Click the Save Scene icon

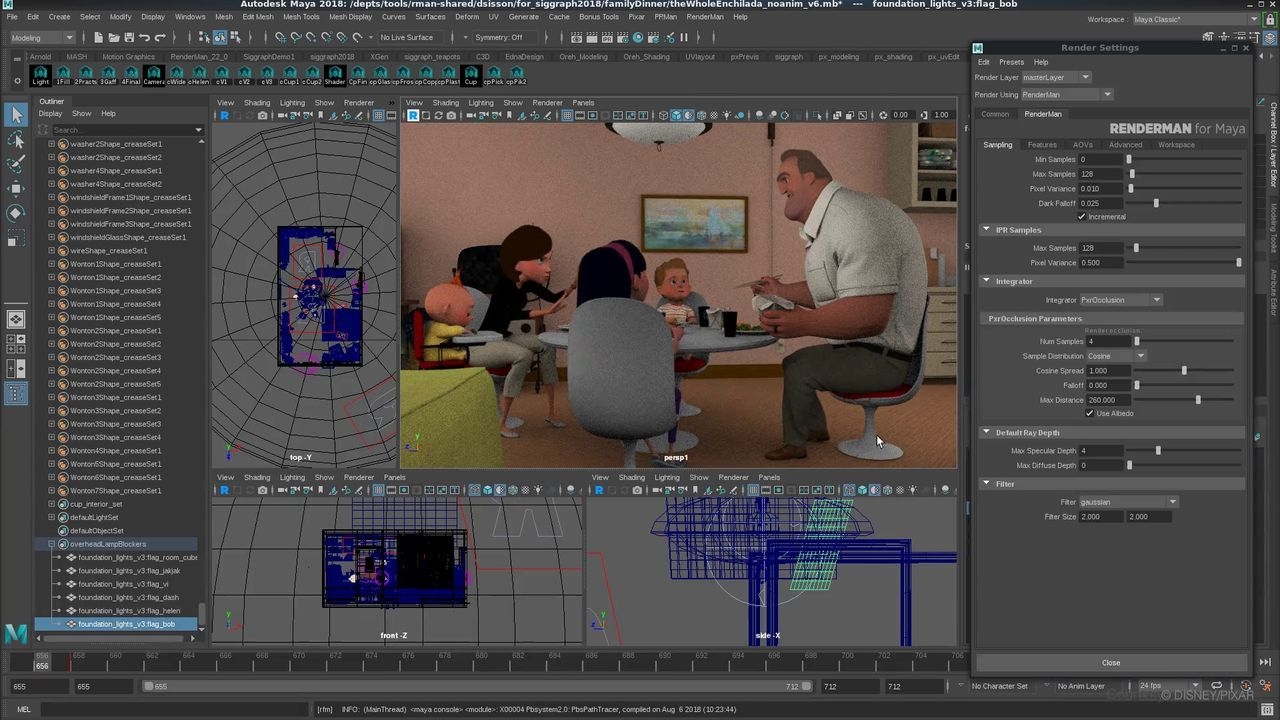pos(129,37)
